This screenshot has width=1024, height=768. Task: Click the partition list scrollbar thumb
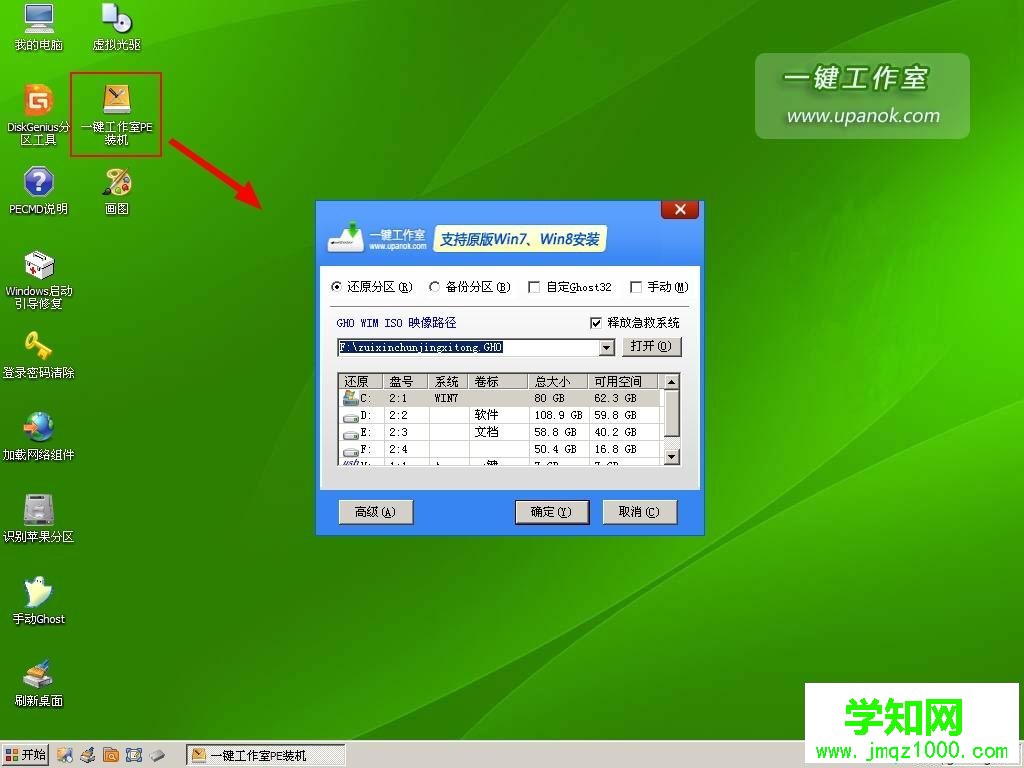pyautogui.click(x=671, y=413)
